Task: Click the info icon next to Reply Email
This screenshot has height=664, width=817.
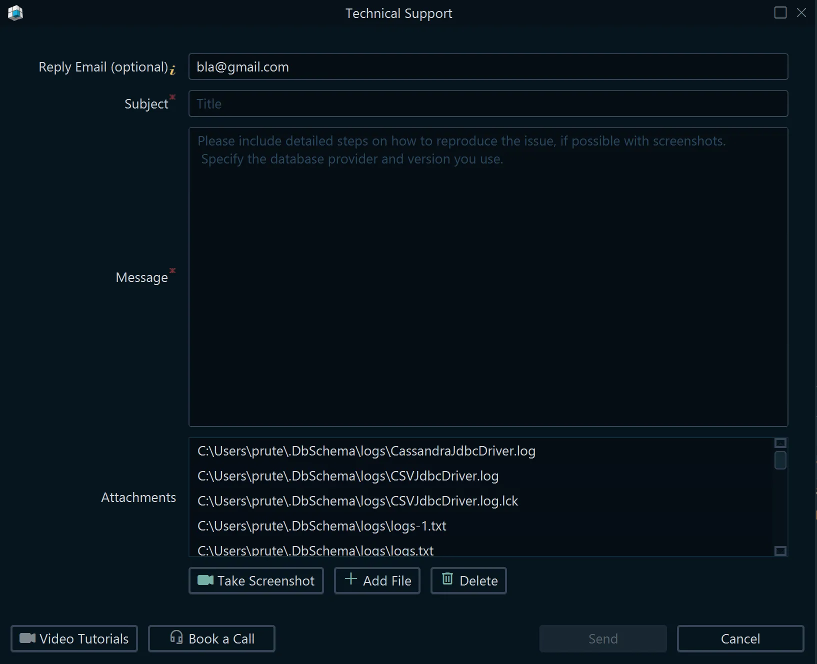Action: click(x=173, y=70)
